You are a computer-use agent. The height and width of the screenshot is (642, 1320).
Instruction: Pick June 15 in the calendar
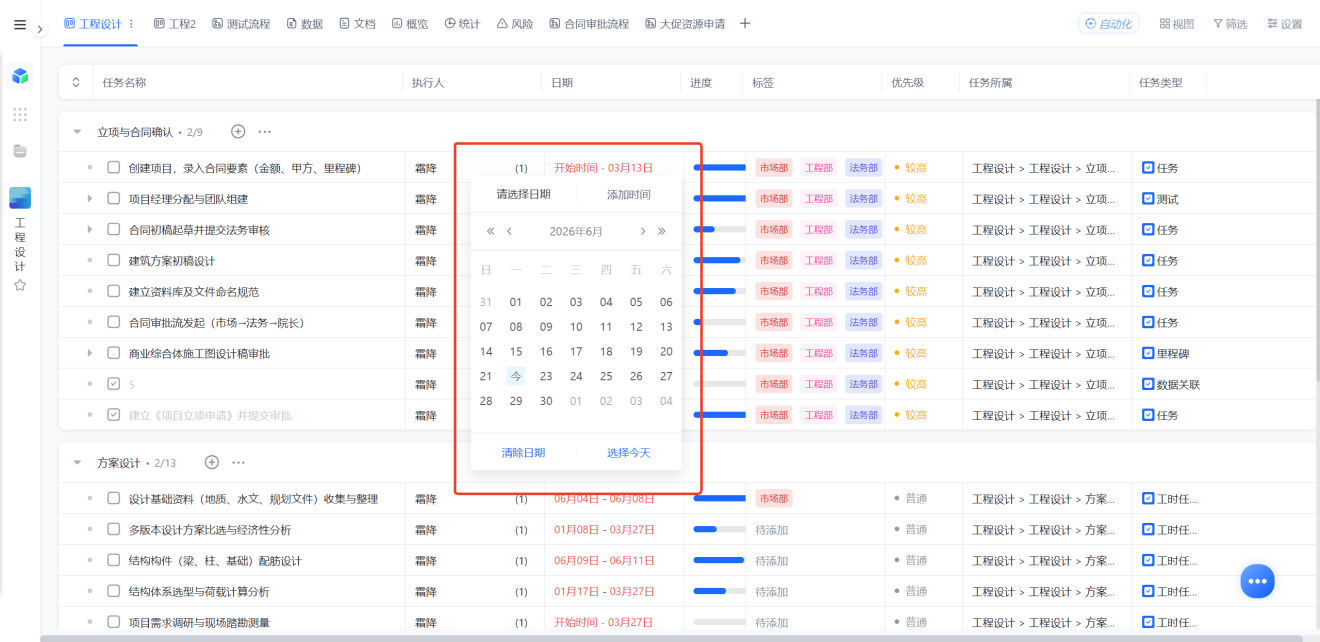coord(516,352)
